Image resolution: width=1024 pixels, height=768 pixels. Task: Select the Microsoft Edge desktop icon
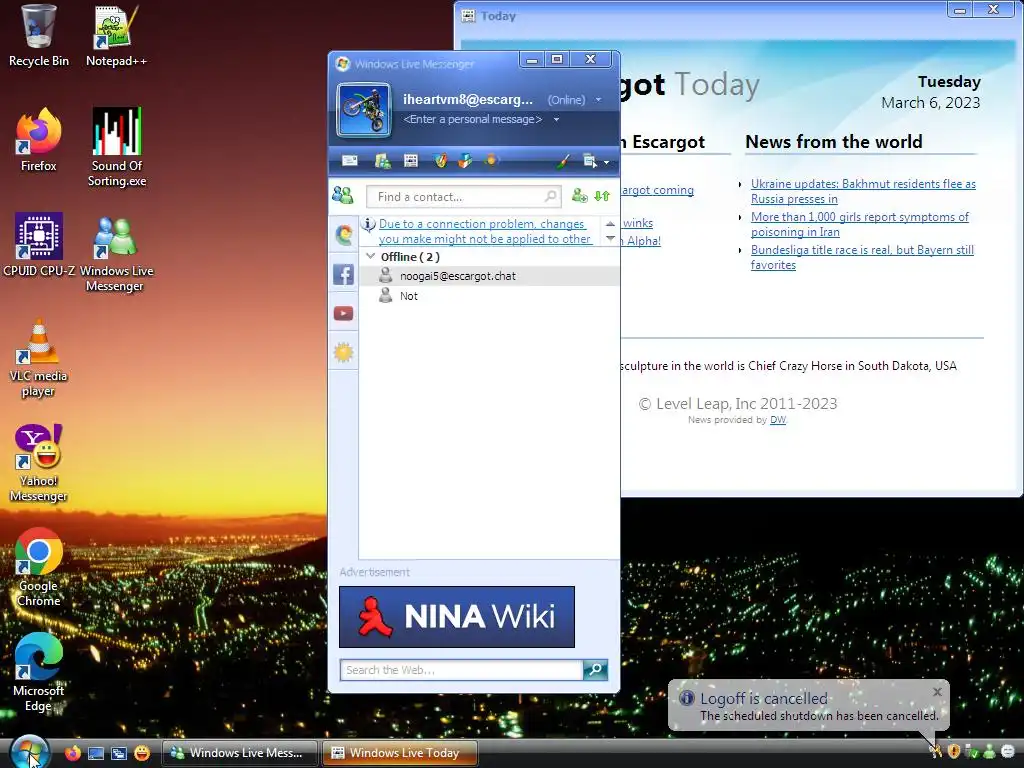point(39,673)
